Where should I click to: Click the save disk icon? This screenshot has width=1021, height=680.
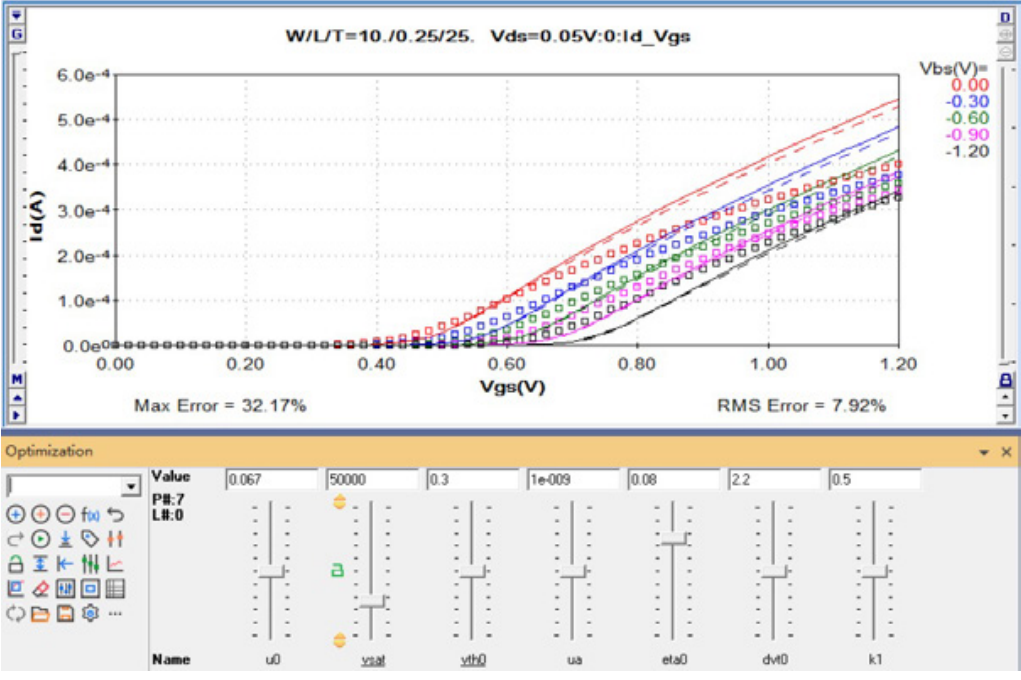tap(65, 613)
